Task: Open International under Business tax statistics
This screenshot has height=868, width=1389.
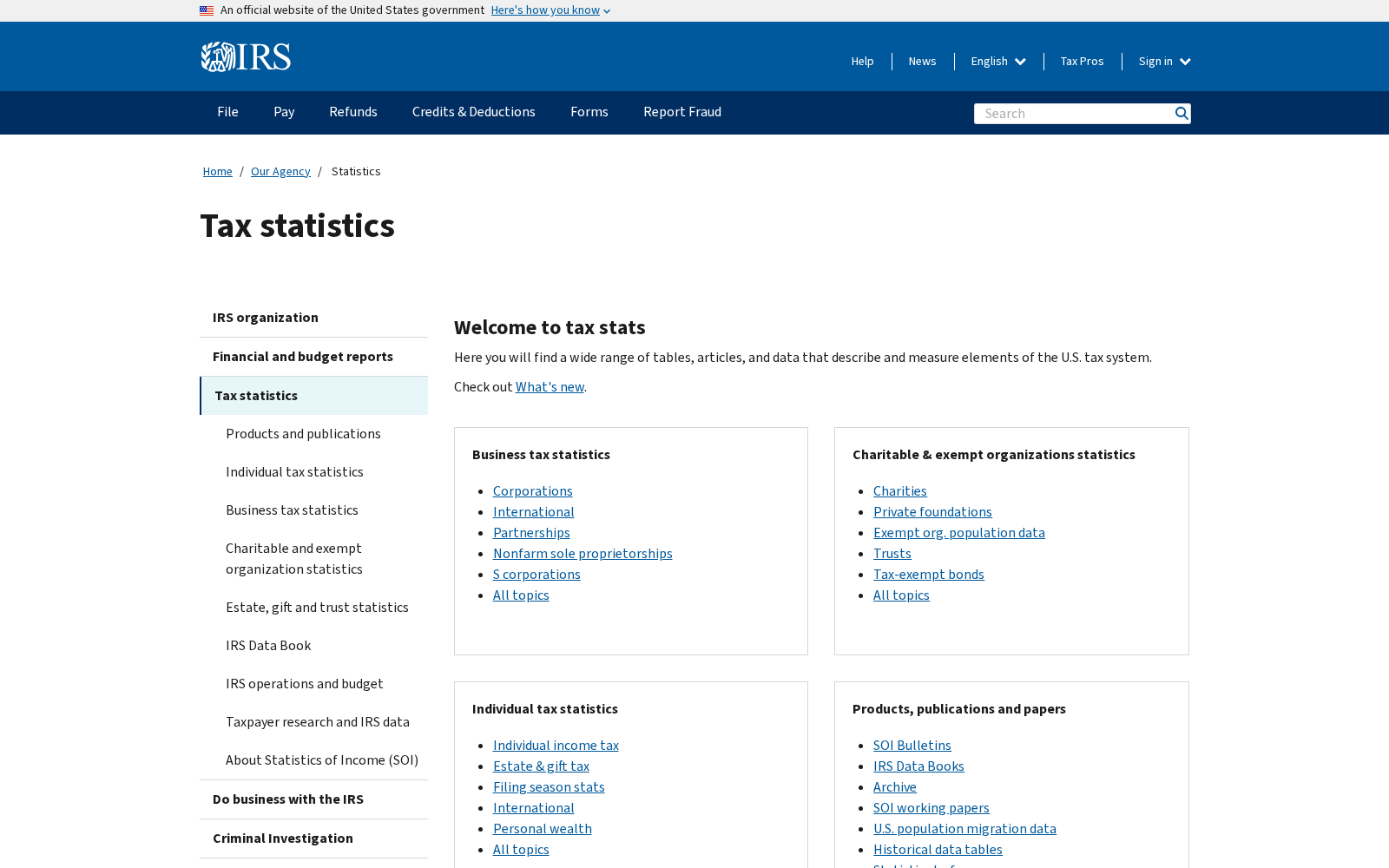Action: 534,512
